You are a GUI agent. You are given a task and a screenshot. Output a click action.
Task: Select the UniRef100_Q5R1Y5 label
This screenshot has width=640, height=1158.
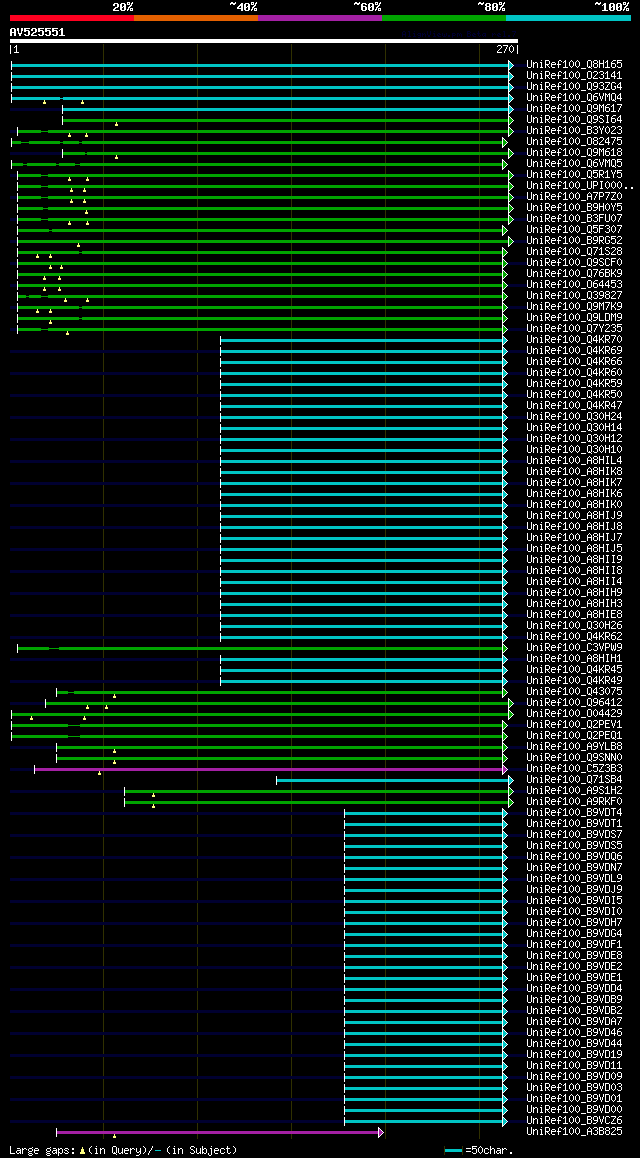[574, 175]
